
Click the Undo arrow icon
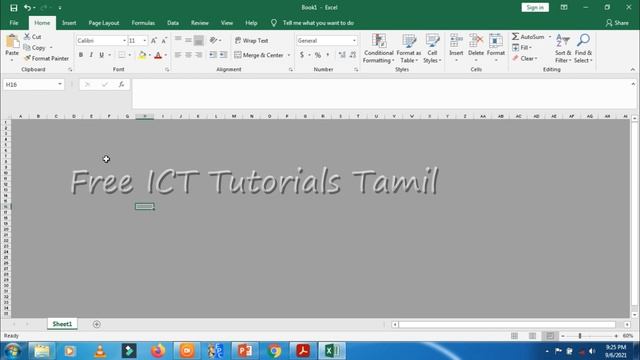pyautogui.click(x=27, y=7)
